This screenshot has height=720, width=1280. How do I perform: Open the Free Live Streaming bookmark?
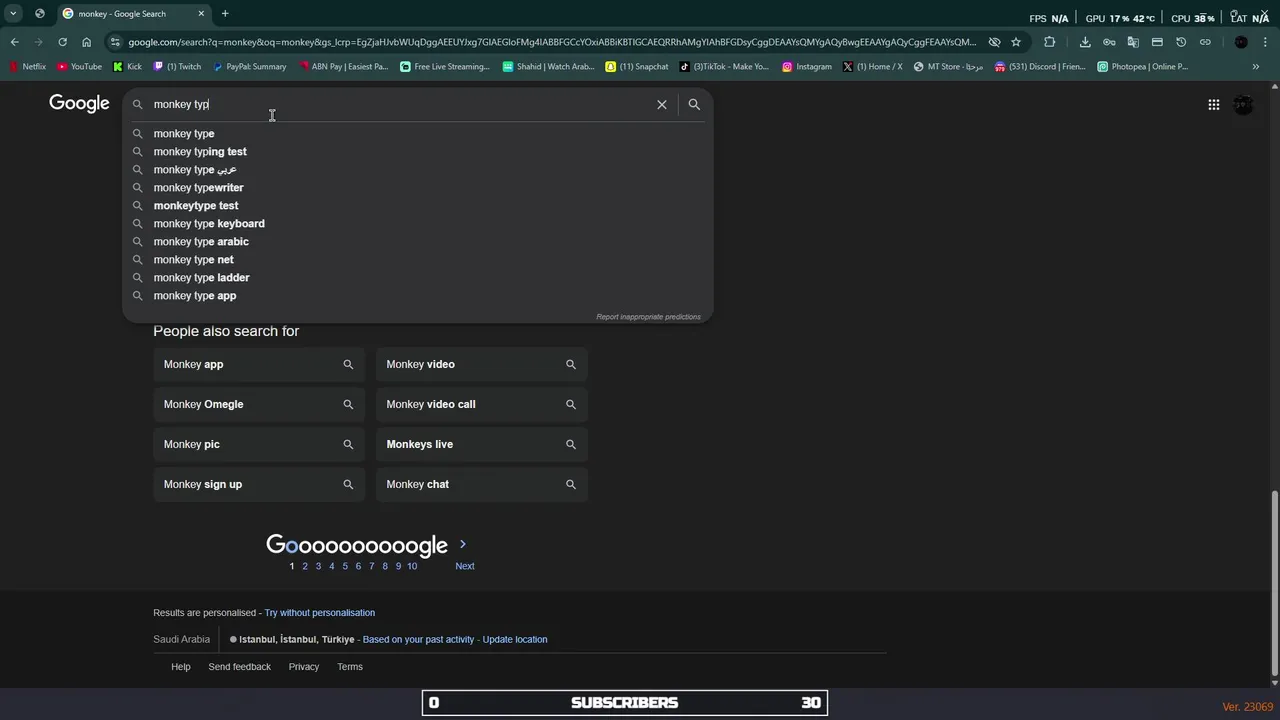445,67
